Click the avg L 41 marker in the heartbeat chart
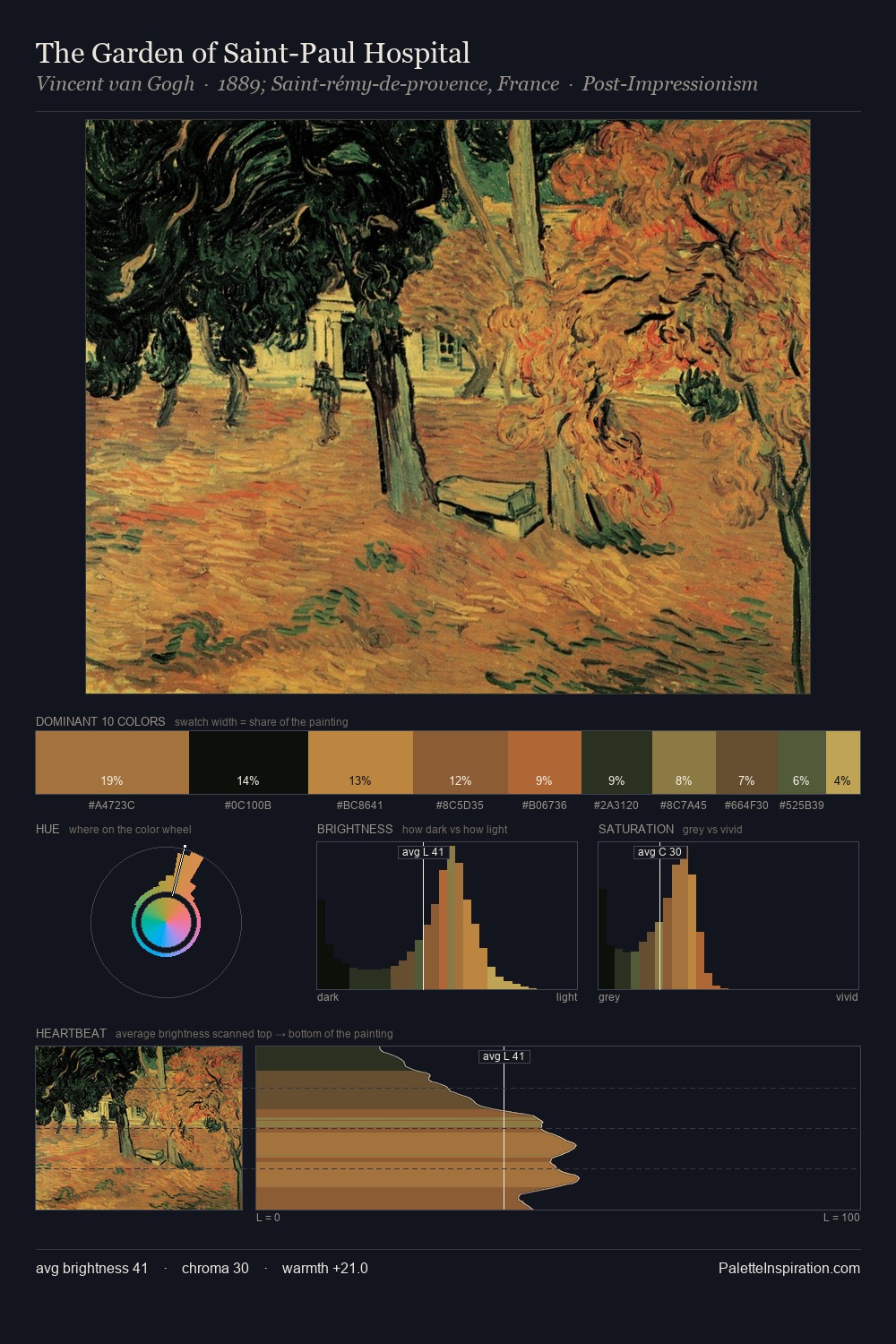896x1344 pixels. [504, 1056]
